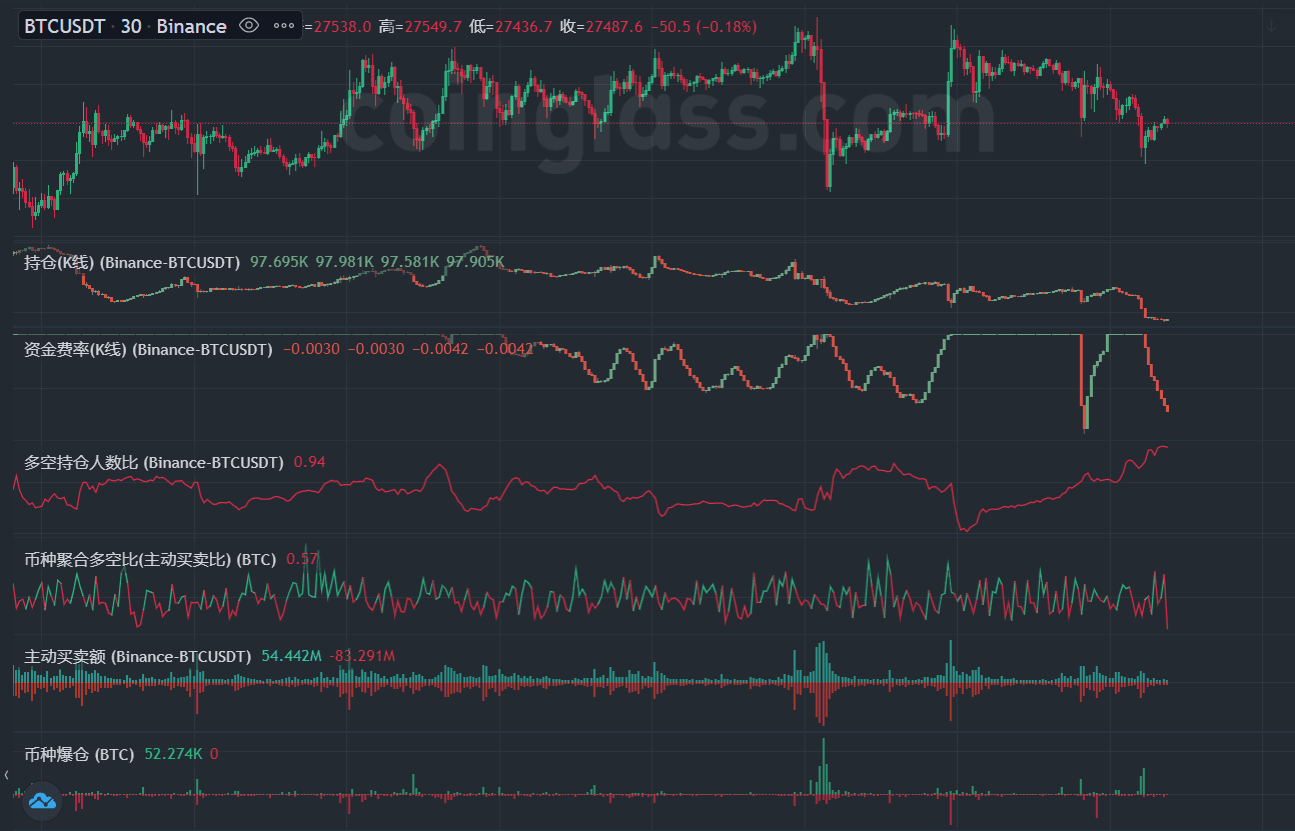Click the TradingView cloud logo badge
Screen dimensions: 1295x831
pos(42,801)
